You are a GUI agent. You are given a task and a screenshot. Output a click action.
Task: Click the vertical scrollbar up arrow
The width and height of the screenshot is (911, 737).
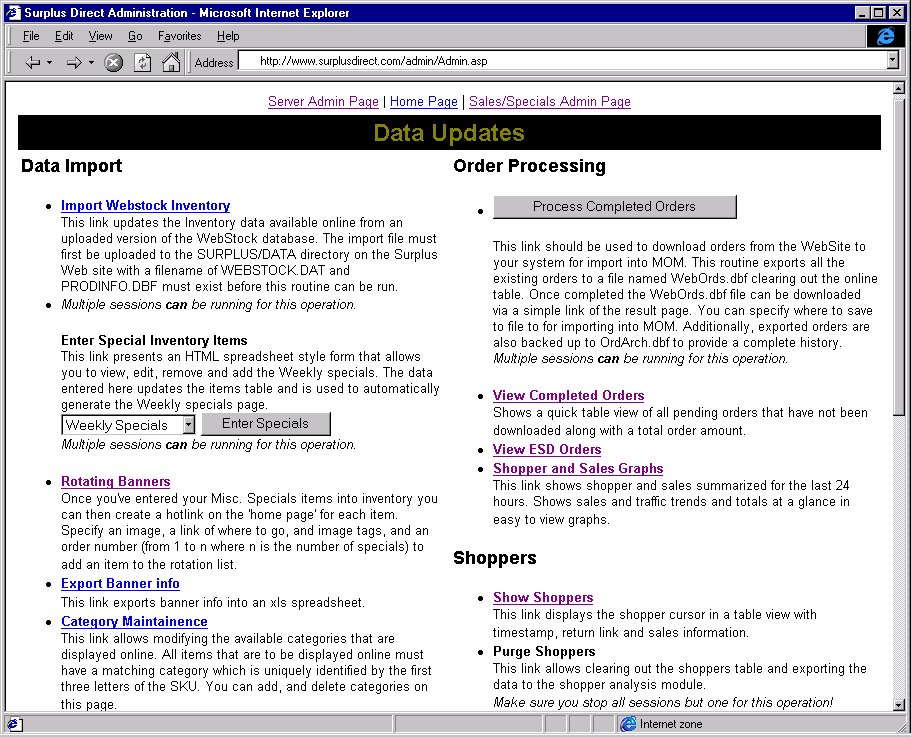click(899, 88)
